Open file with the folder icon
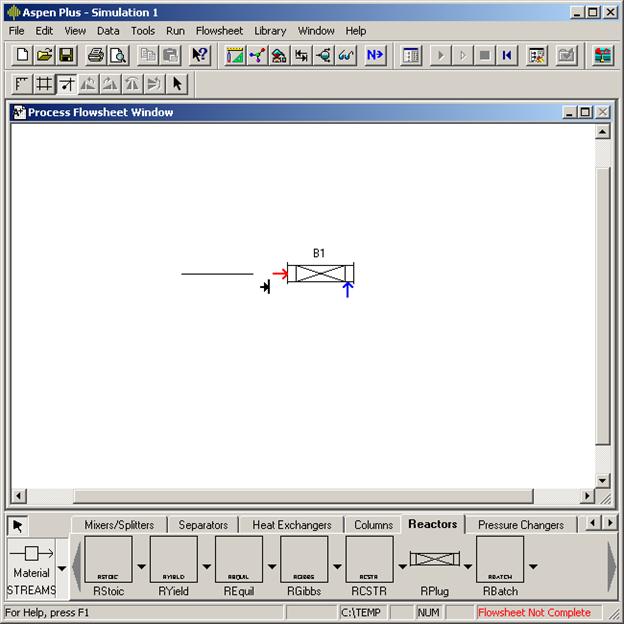The image size is (624, 624). pyautogui.click(x=44, y=55)
